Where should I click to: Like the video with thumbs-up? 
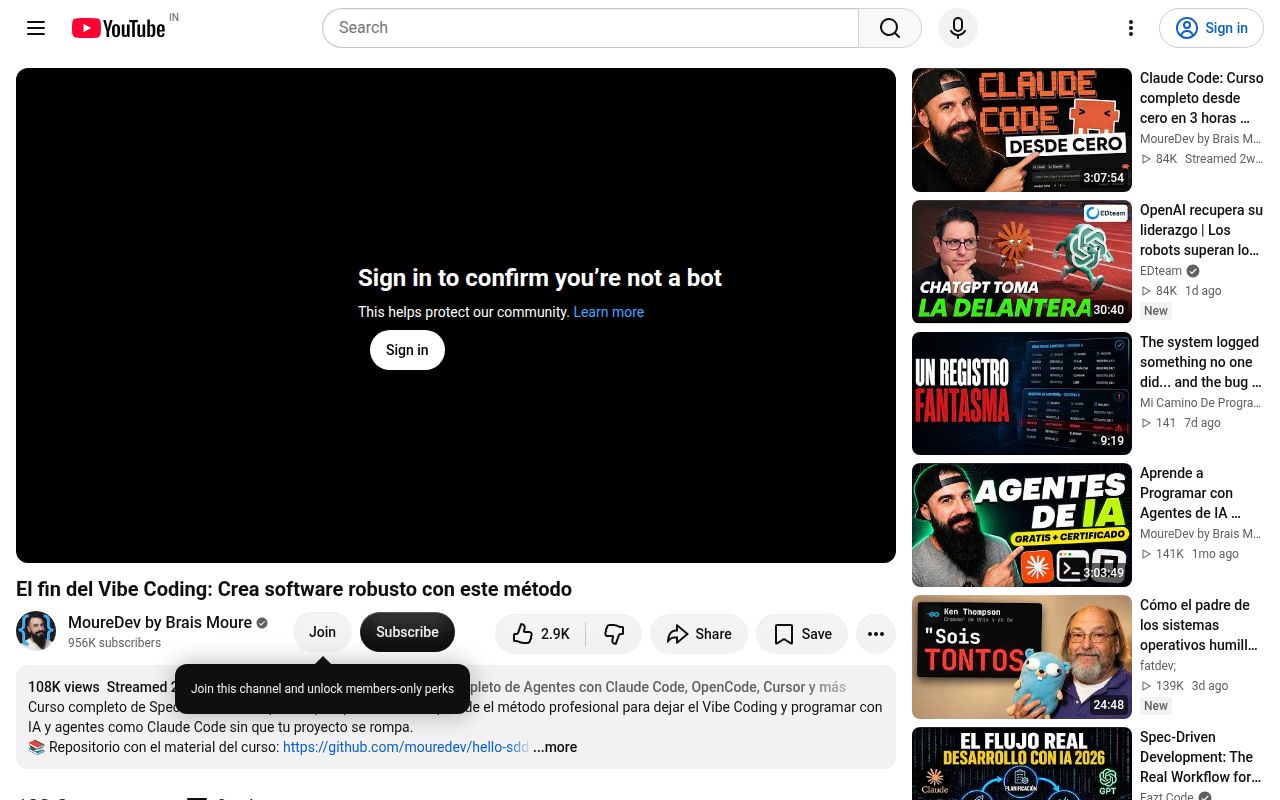click(541, 634)
